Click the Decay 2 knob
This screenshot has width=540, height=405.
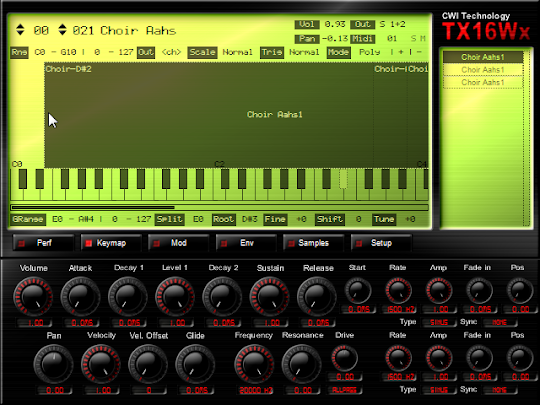[222, 297]
